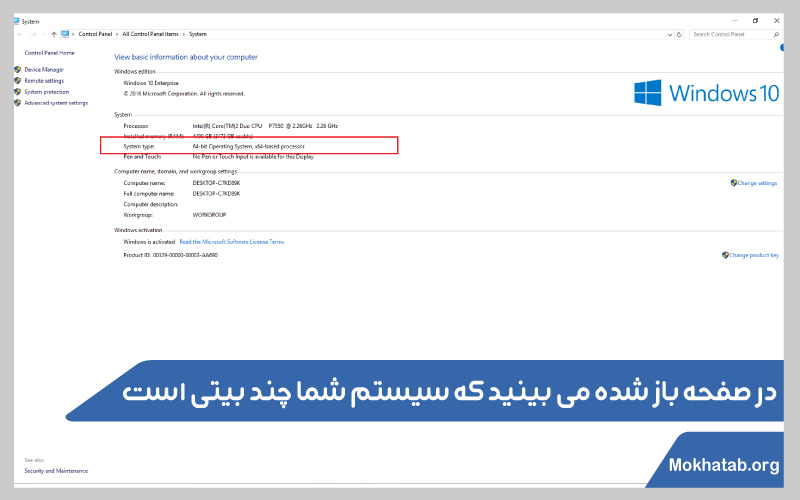Screen dimensions: 800x500
Task: Click the Windows 10 Enterprise edition text
Action: point(151,83)
